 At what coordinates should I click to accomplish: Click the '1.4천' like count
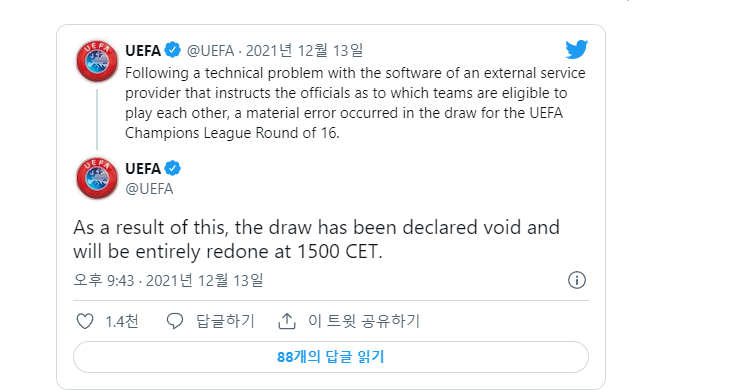click(122, 321)
